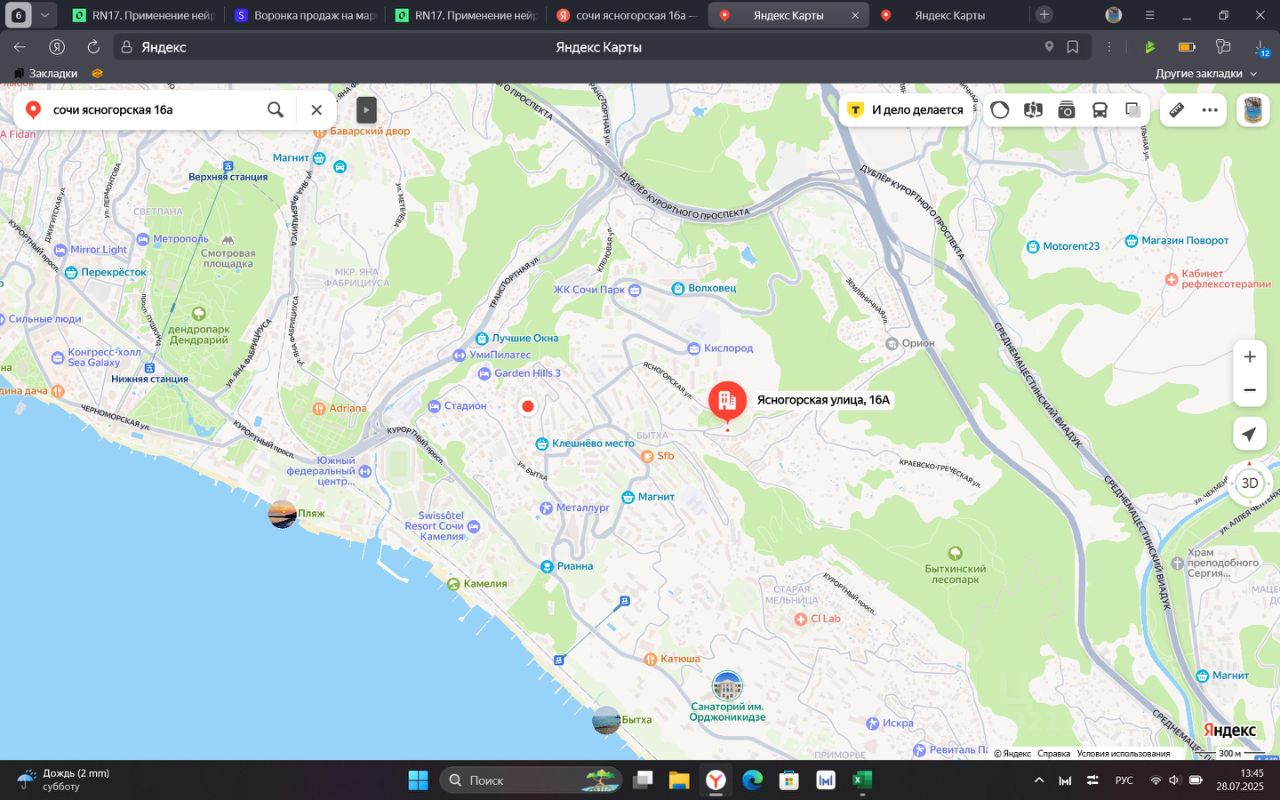Go back to the previous page
This screenshot has height=800, width=1280.
20,47
